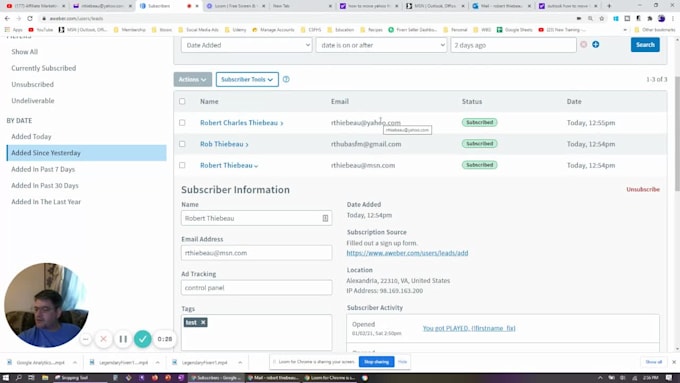Click the Unsubscribe link
The image size is (680, 383).
[643, 189]
